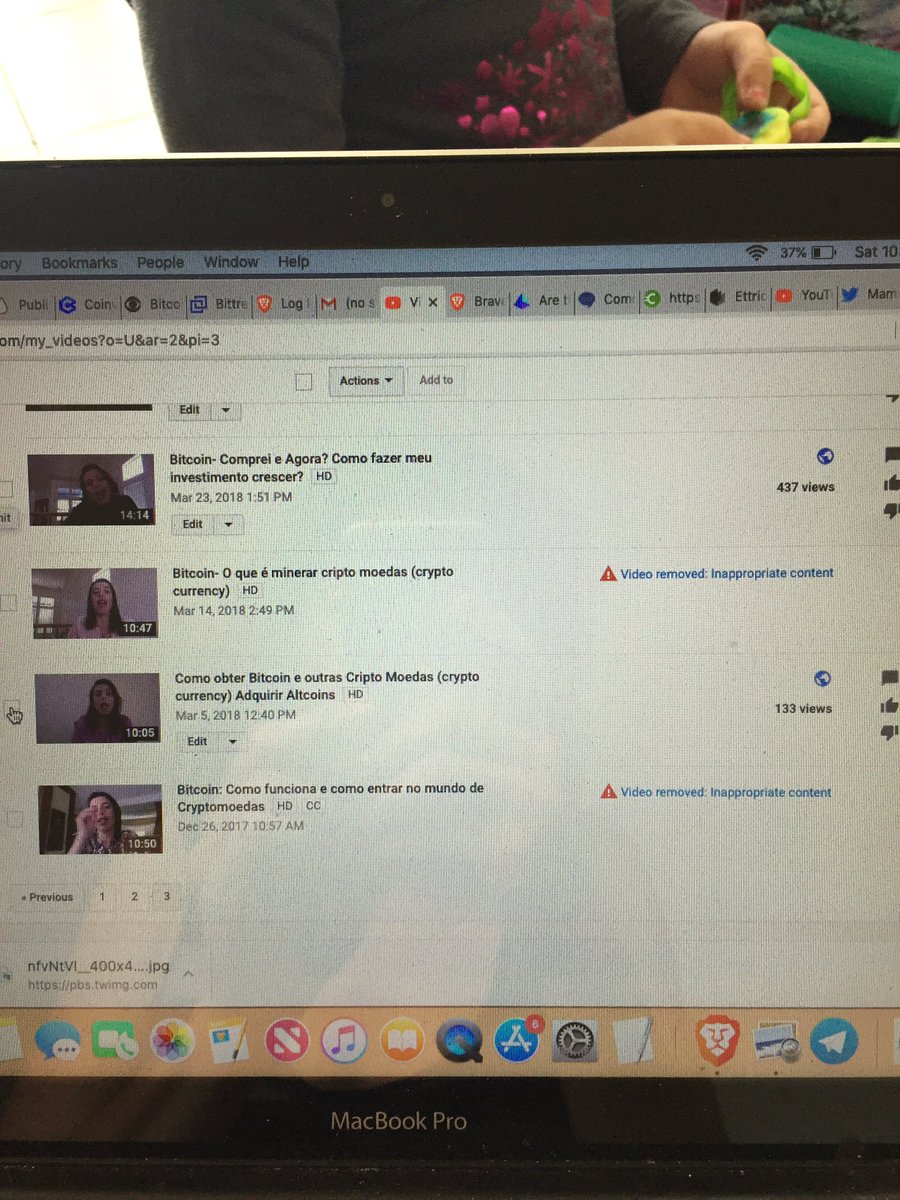Click the battery icon in the menu bar
Screen dimensions: 900x1200
coord(823,253)
